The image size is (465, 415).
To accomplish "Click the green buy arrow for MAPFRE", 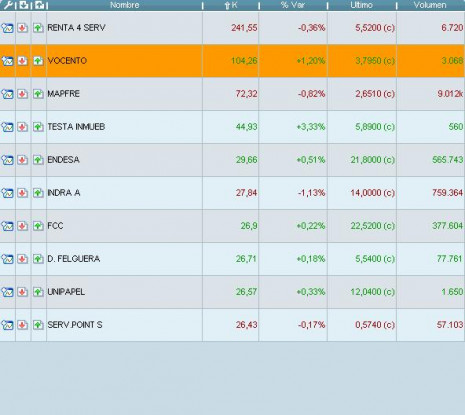I will click(x=38, y=94).
